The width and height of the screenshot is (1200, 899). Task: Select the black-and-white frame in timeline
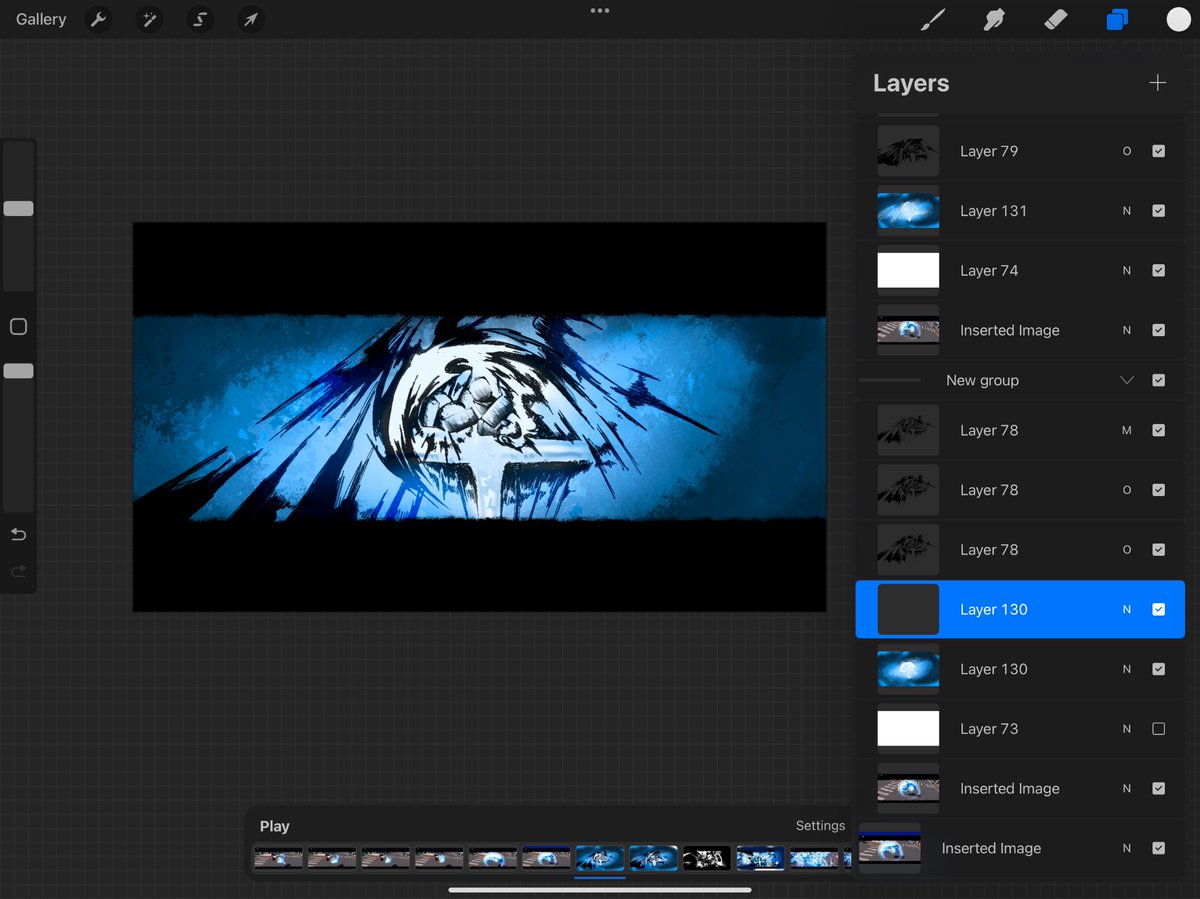(x=706, y=858)
